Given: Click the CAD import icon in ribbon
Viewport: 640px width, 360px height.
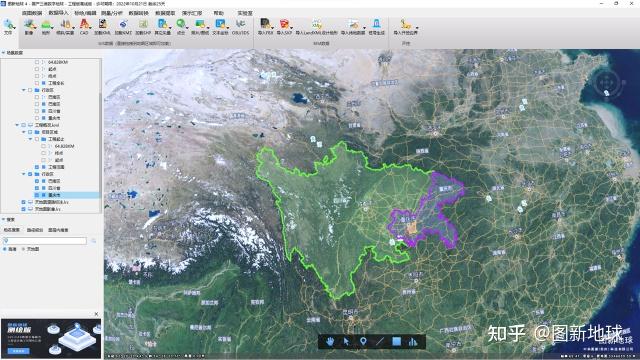Looking at the screenshot, I should pos(84,25).
